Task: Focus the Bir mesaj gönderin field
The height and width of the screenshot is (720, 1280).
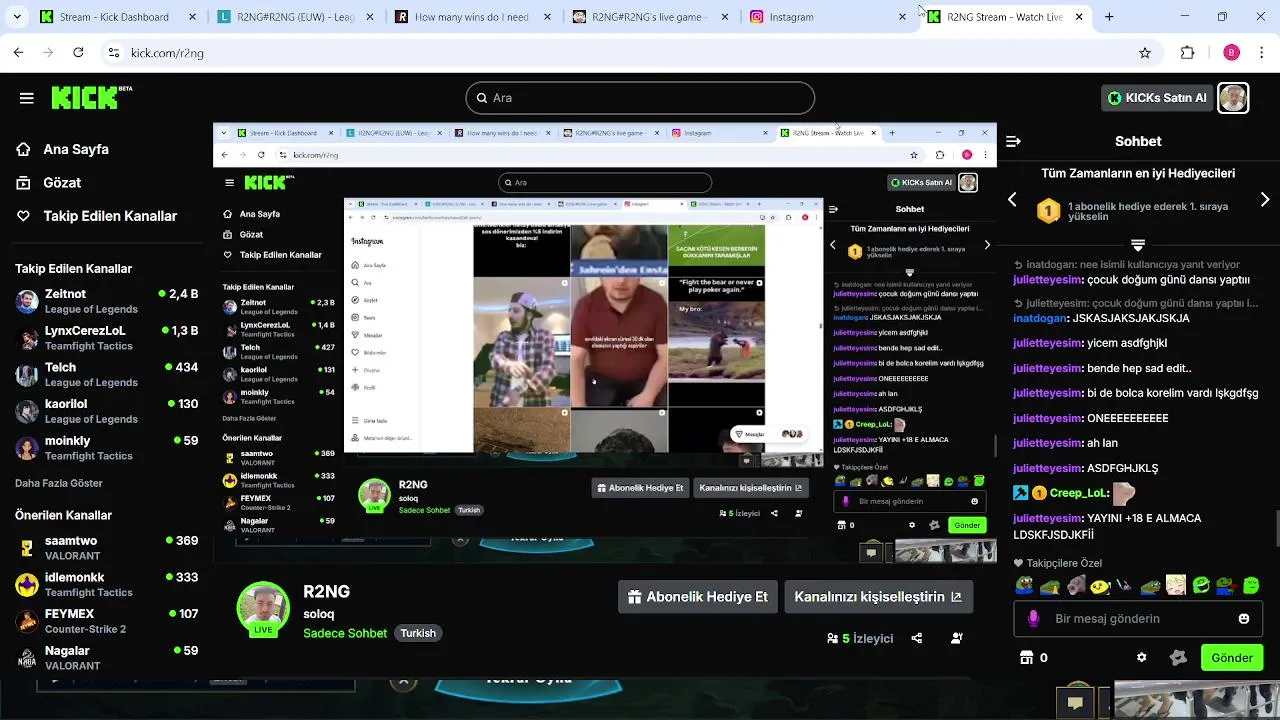Action: 1139,619
